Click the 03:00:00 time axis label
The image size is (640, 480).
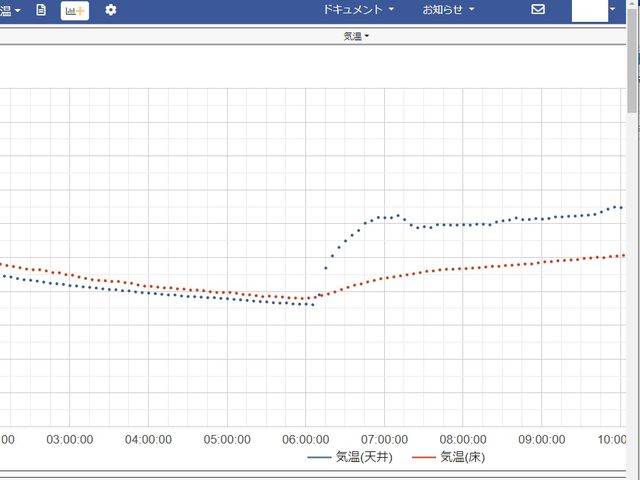point(70,439)
